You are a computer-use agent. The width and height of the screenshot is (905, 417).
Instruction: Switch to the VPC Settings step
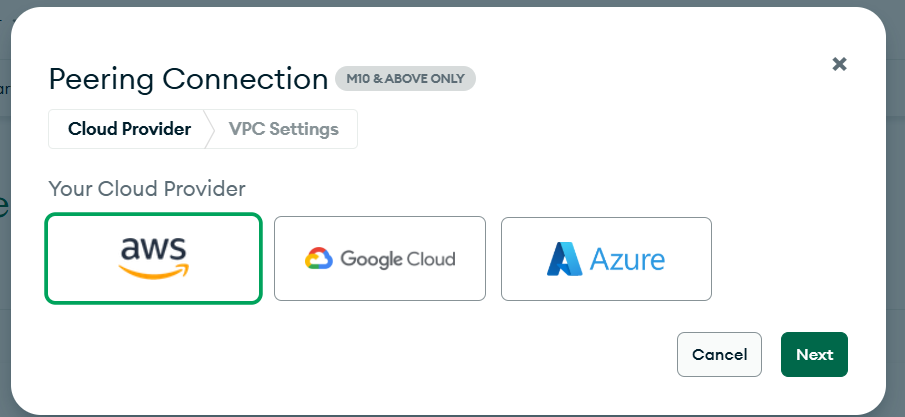coord(283,129)
